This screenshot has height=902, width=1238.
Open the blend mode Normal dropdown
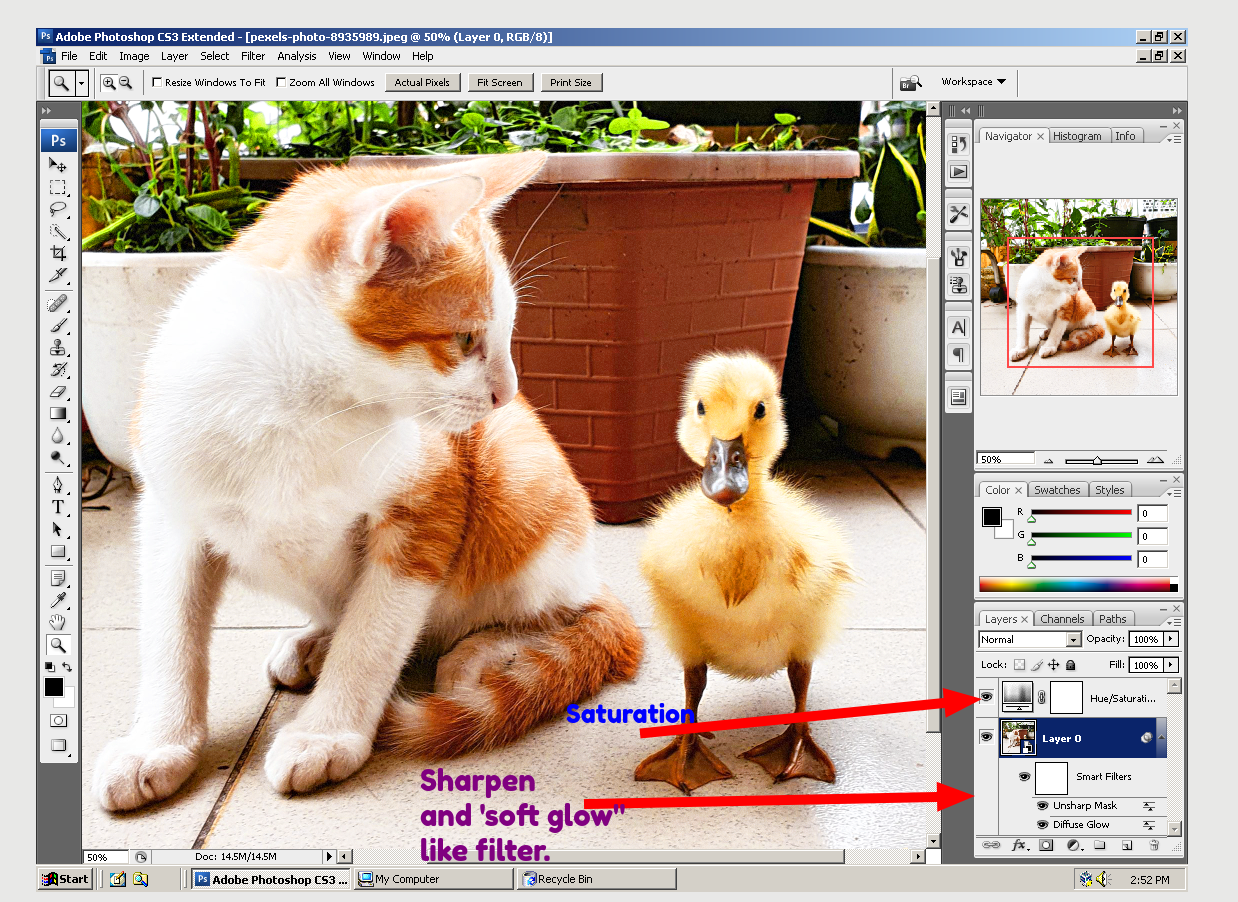pos(1030,639)
